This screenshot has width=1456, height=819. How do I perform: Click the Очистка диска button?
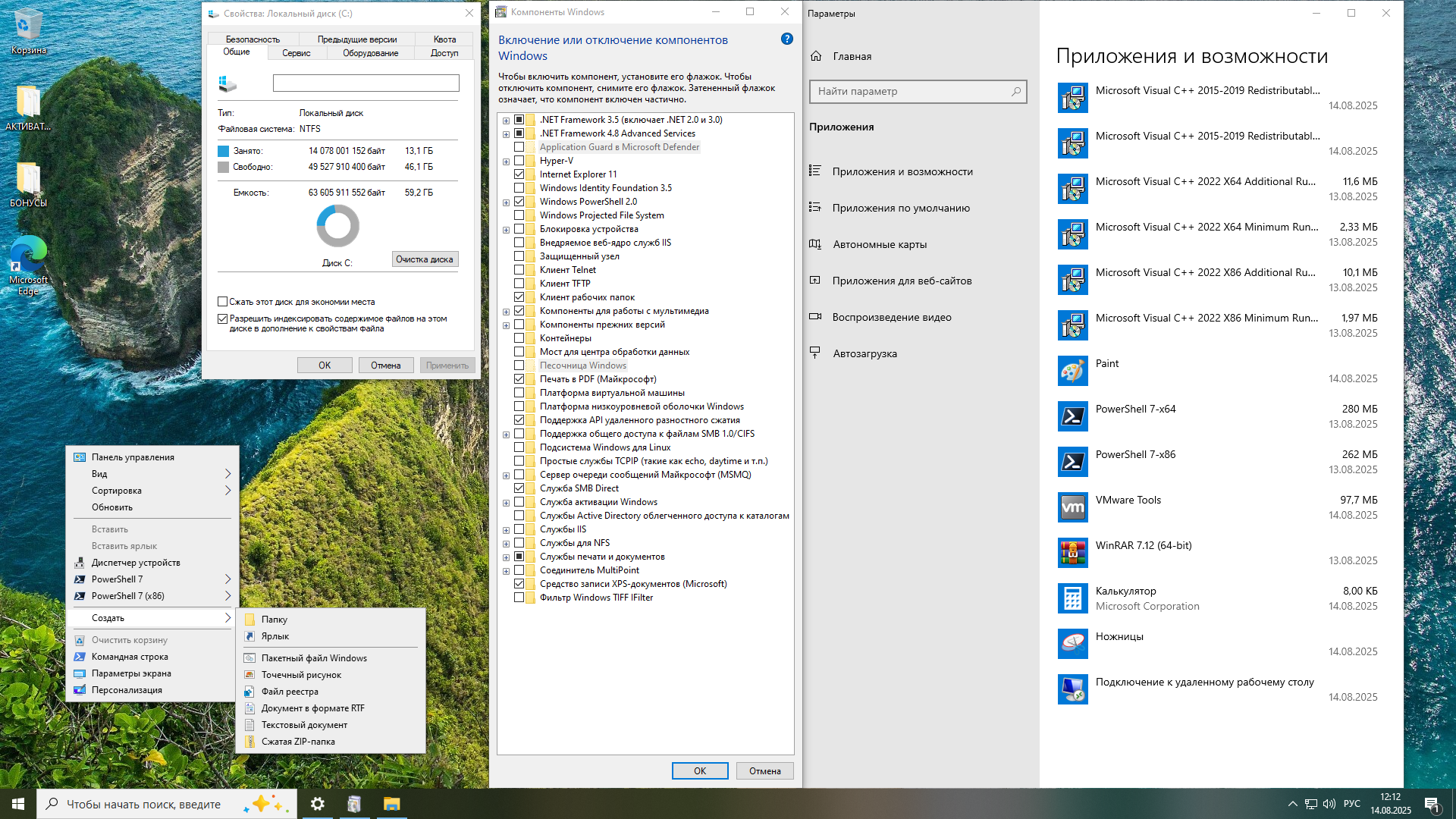pos(425,259)
